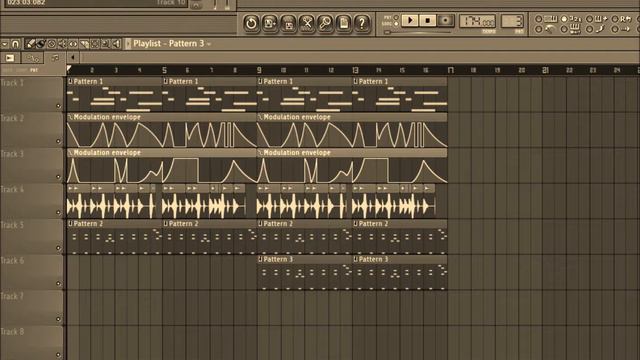Screen dimensions: 640x360
Task: Click the song position slider
Action: 418,32
